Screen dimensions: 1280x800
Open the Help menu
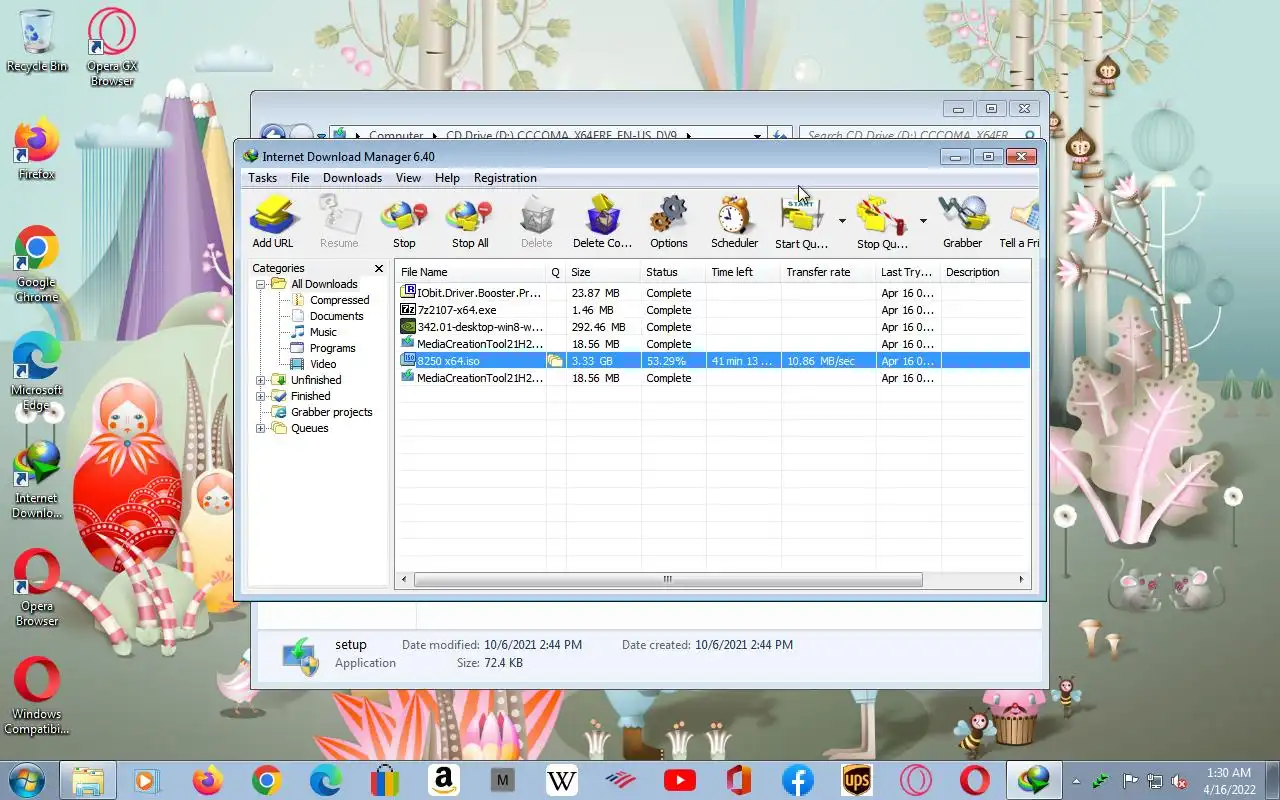pos(447,178)
